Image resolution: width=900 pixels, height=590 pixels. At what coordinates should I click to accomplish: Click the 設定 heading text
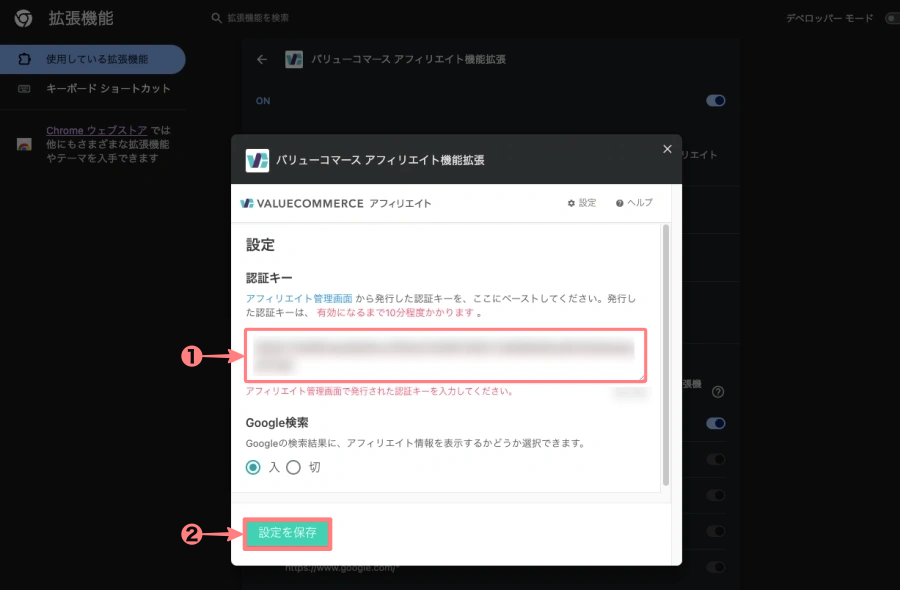260,245
